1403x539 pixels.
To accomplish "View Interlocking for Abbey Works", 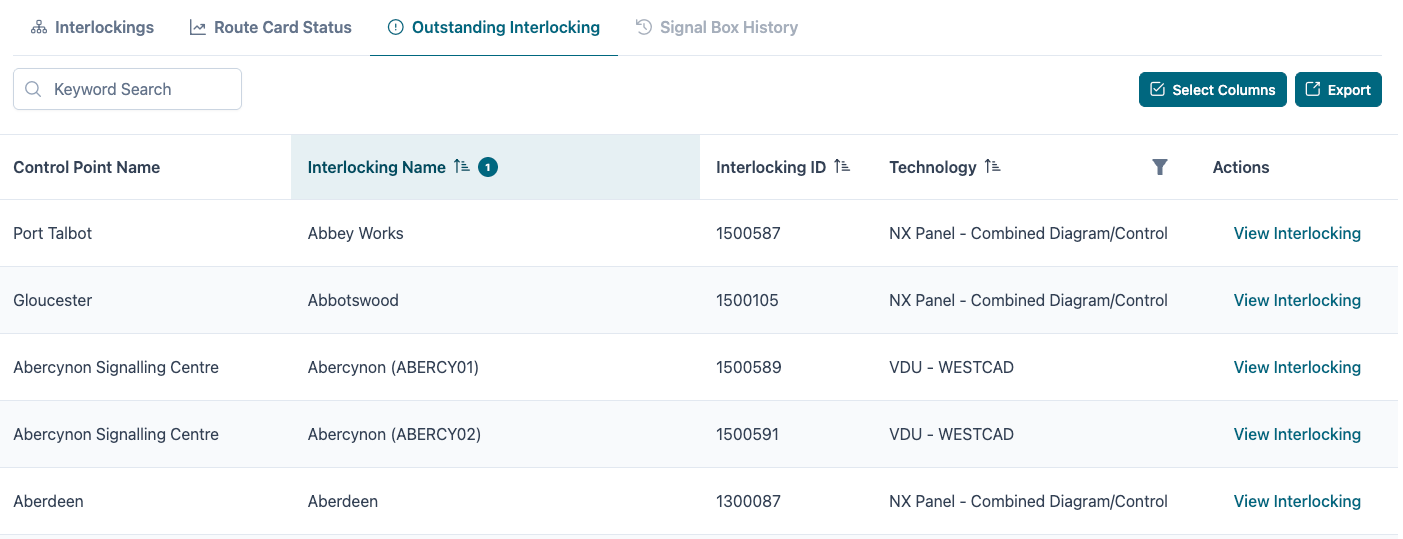I will click(1296, 233).
